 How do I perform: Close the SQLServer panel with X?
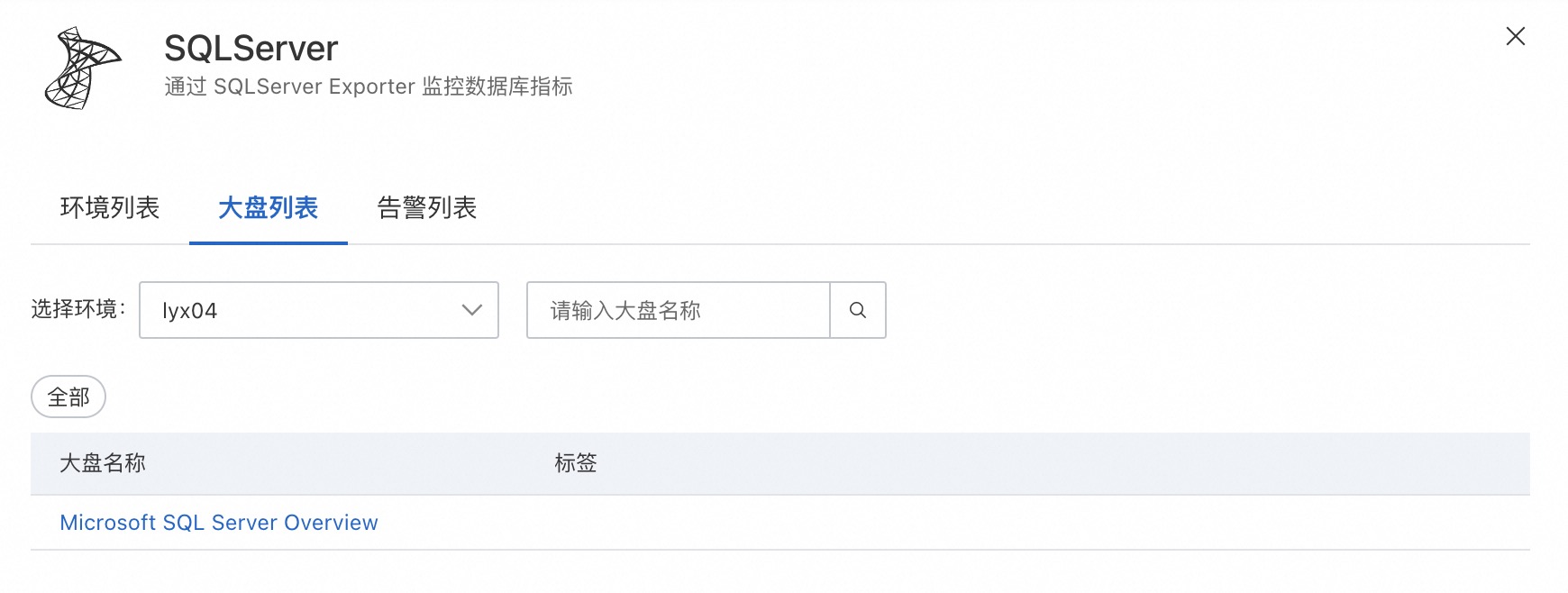[1515, 36]
